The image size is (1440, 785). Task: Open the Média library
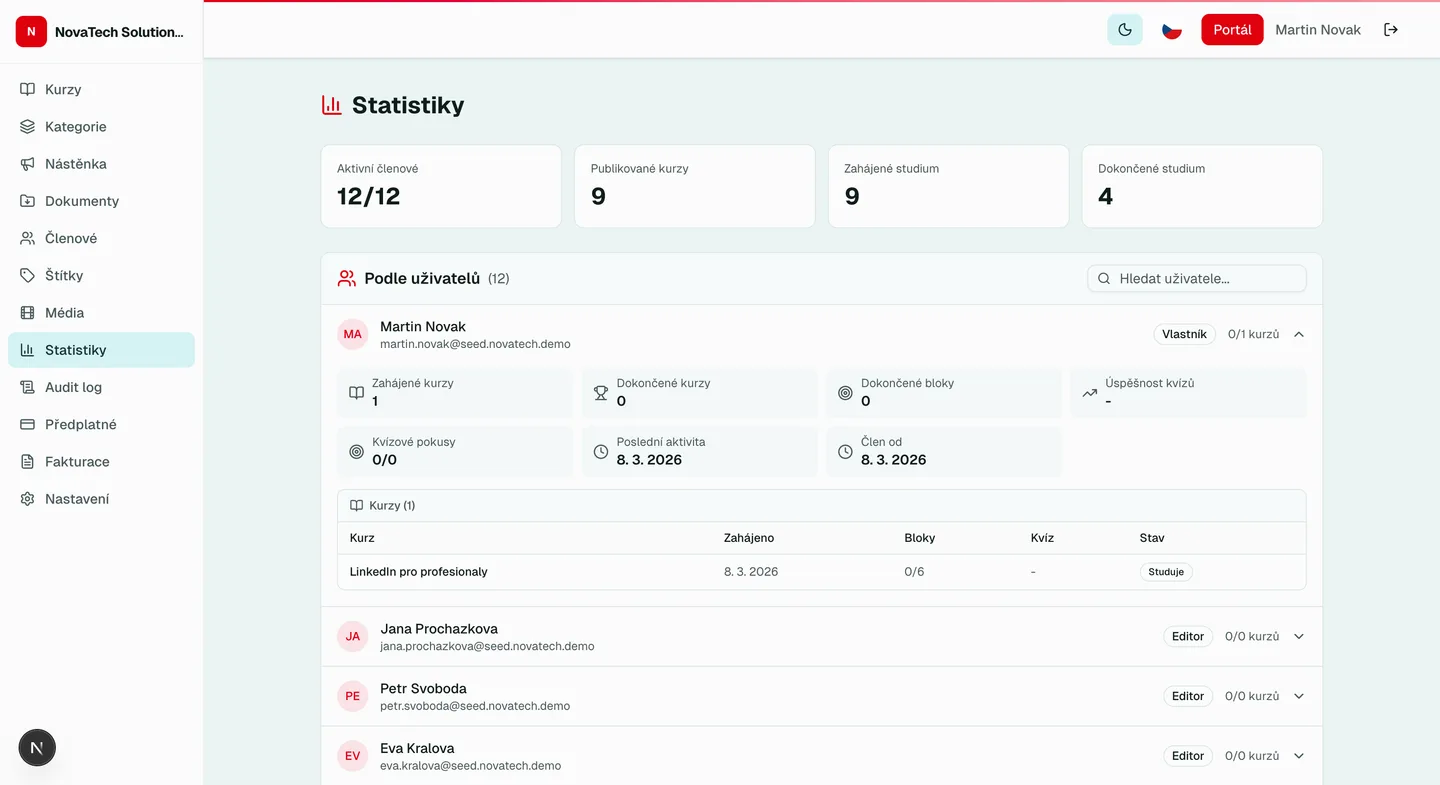(64, 312)
